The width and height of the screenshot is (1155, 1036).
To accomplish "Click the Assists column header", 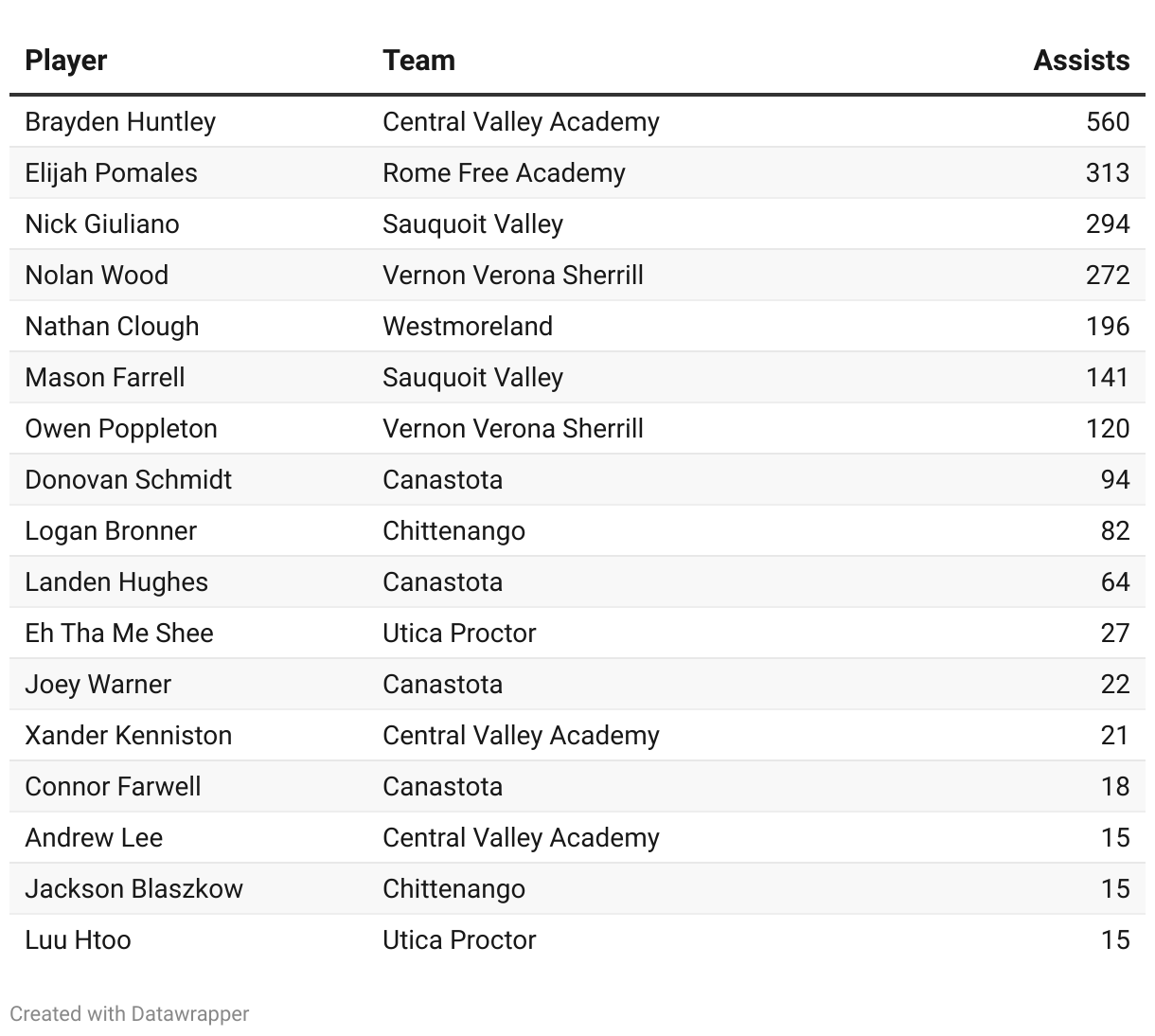I will (x=1080, y=61).
